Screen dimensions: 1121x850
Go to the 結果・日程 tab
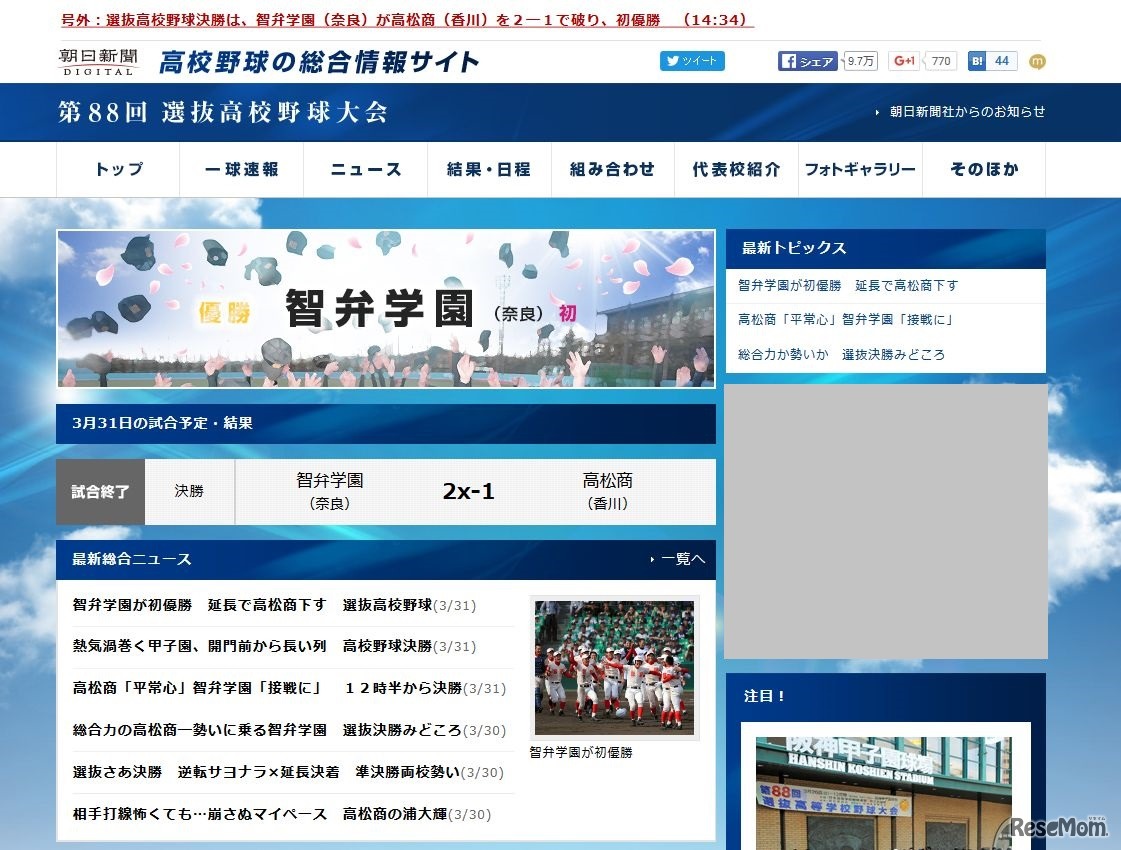point(489,170)
